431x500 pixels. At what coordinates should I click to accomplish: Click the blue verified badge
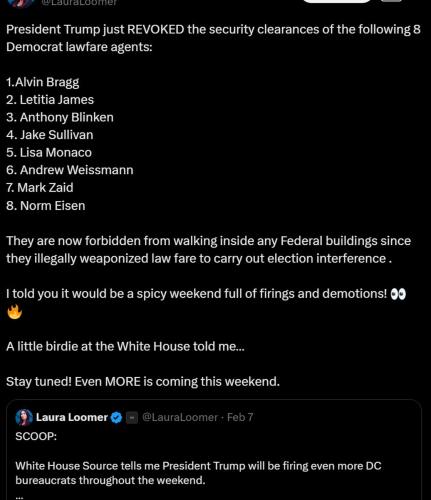click(116, 417)
